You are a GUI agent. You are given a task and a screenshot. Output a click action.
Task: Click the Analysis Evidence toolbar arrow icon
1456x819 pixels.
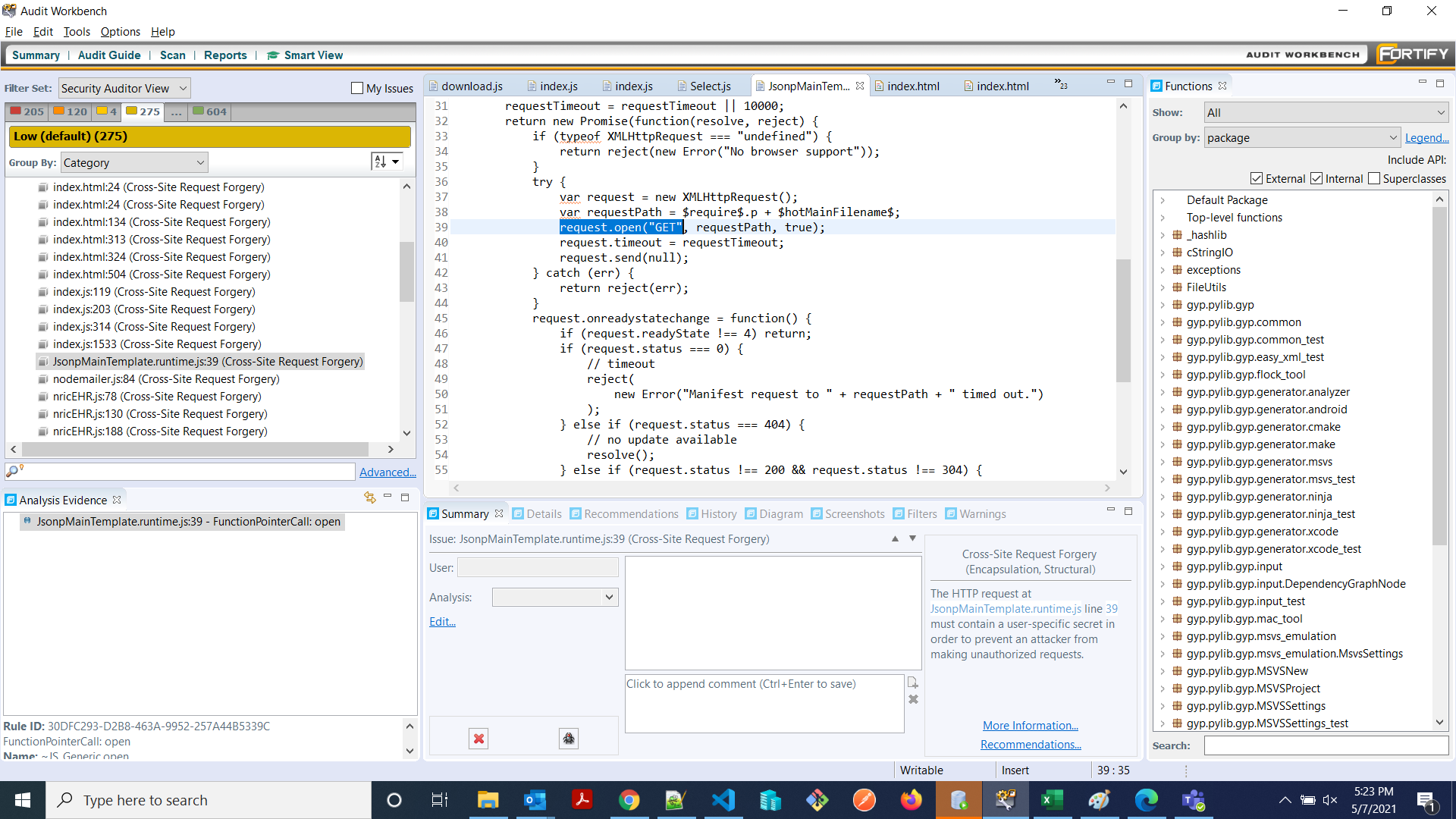[x=369, y=497]
